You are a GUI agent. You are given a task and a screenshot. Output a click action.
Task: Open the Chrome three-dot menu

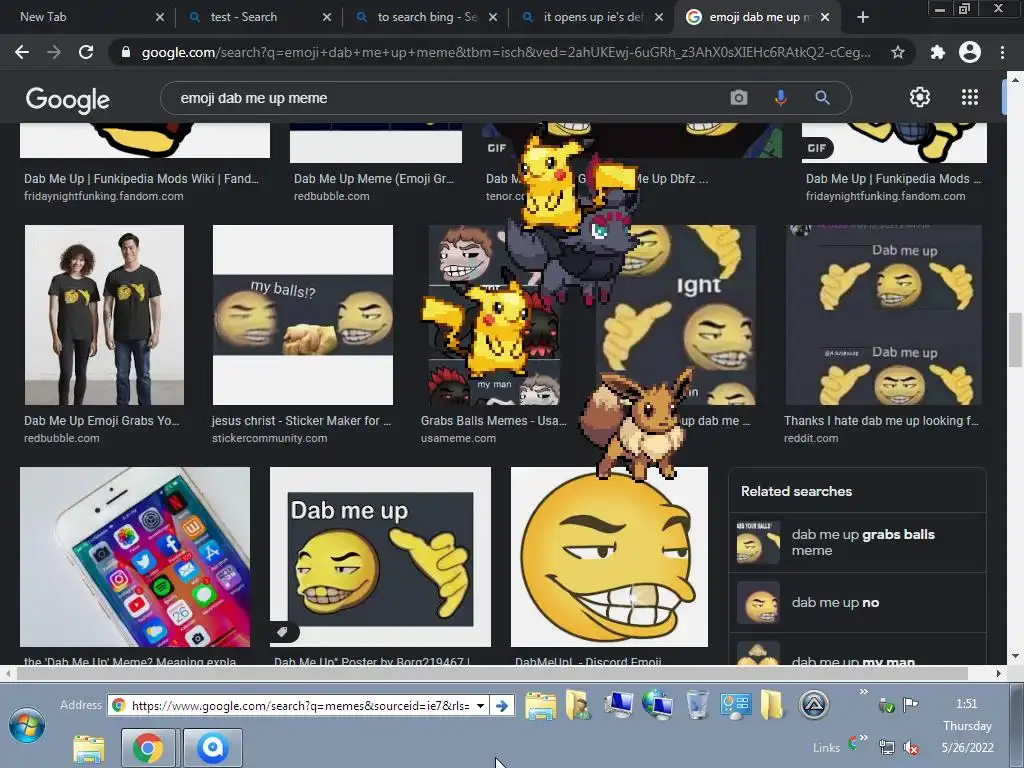click(1002, 52)
